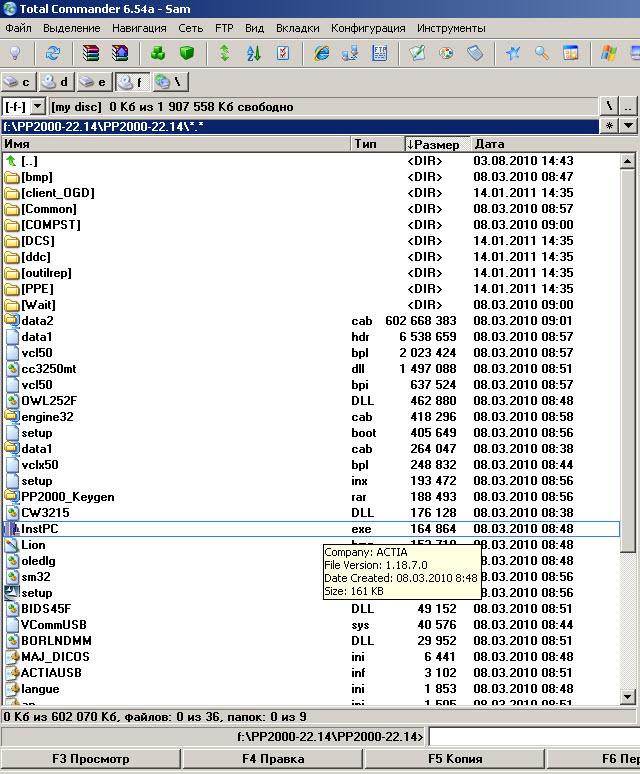Open the Навигация menu
Image resolution: width=640 pixels, height=774 pixels.
139,28
